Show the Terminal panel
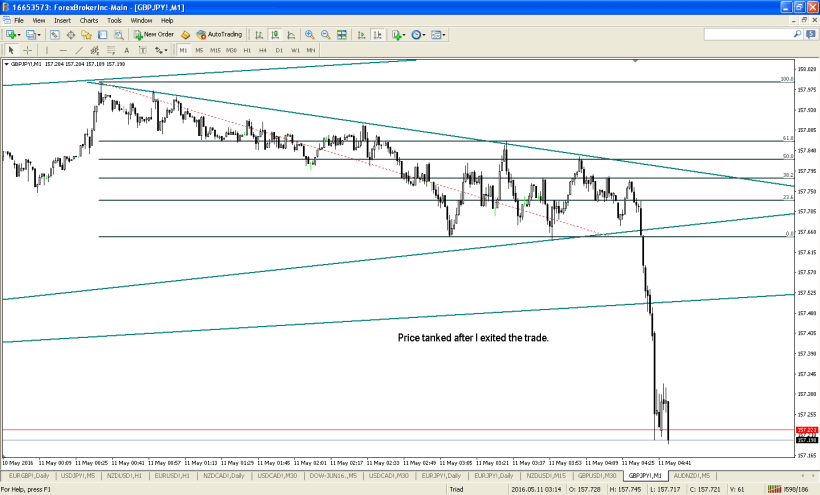The image size is (820, 495). pos(102,34)
